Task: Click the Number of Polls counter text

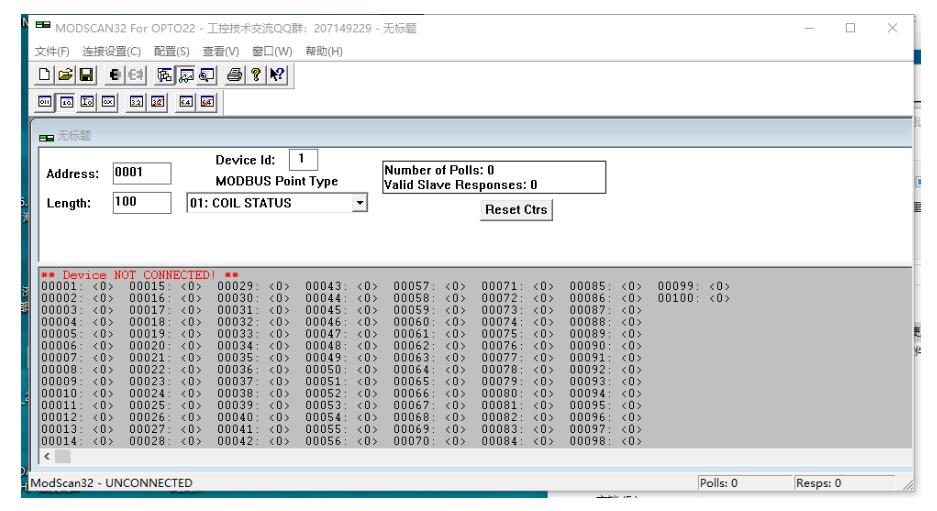Action: click(439, 170)
